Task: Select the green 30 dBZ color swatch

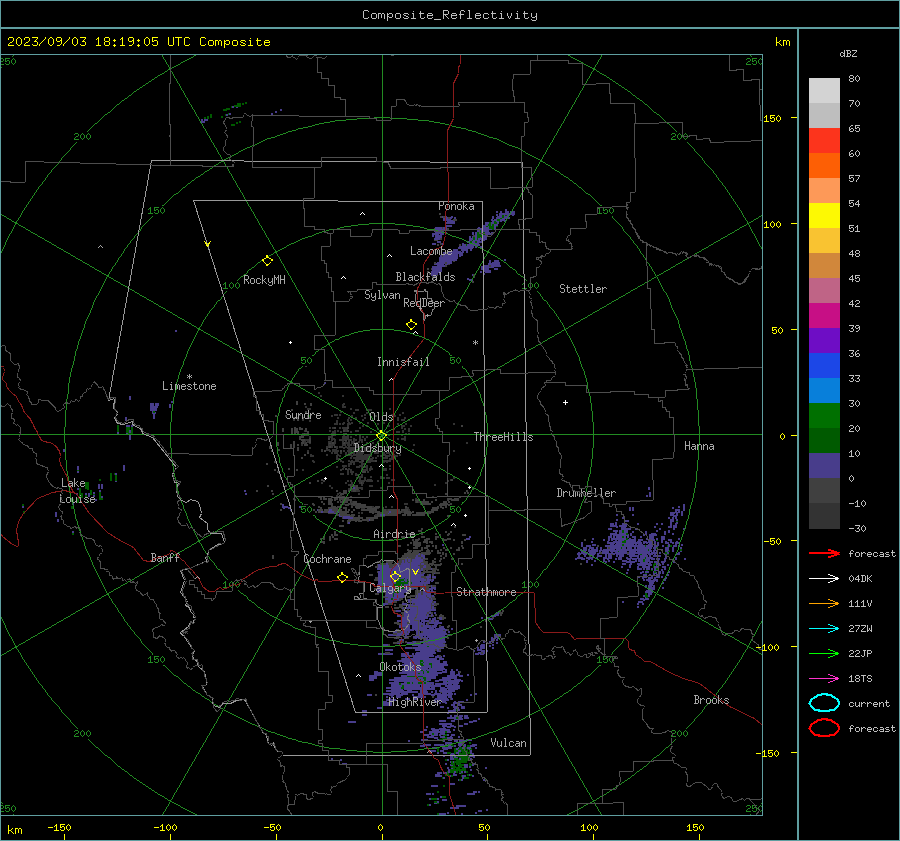Action: (x=824, y=415)
